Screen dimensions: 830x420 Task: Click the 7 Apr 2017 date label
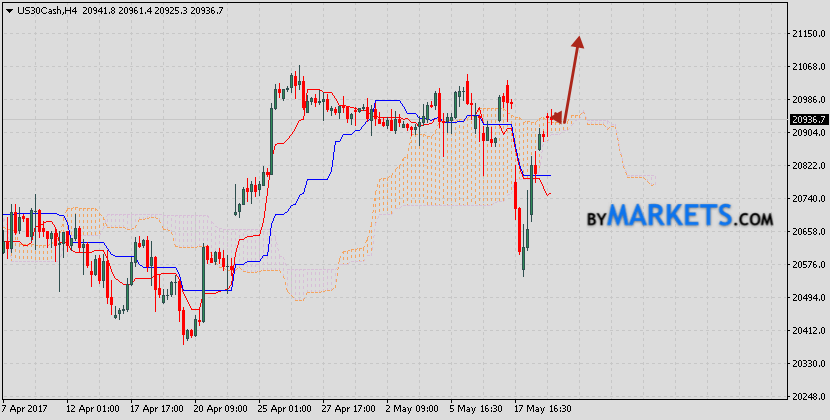[x=27, y=410]
